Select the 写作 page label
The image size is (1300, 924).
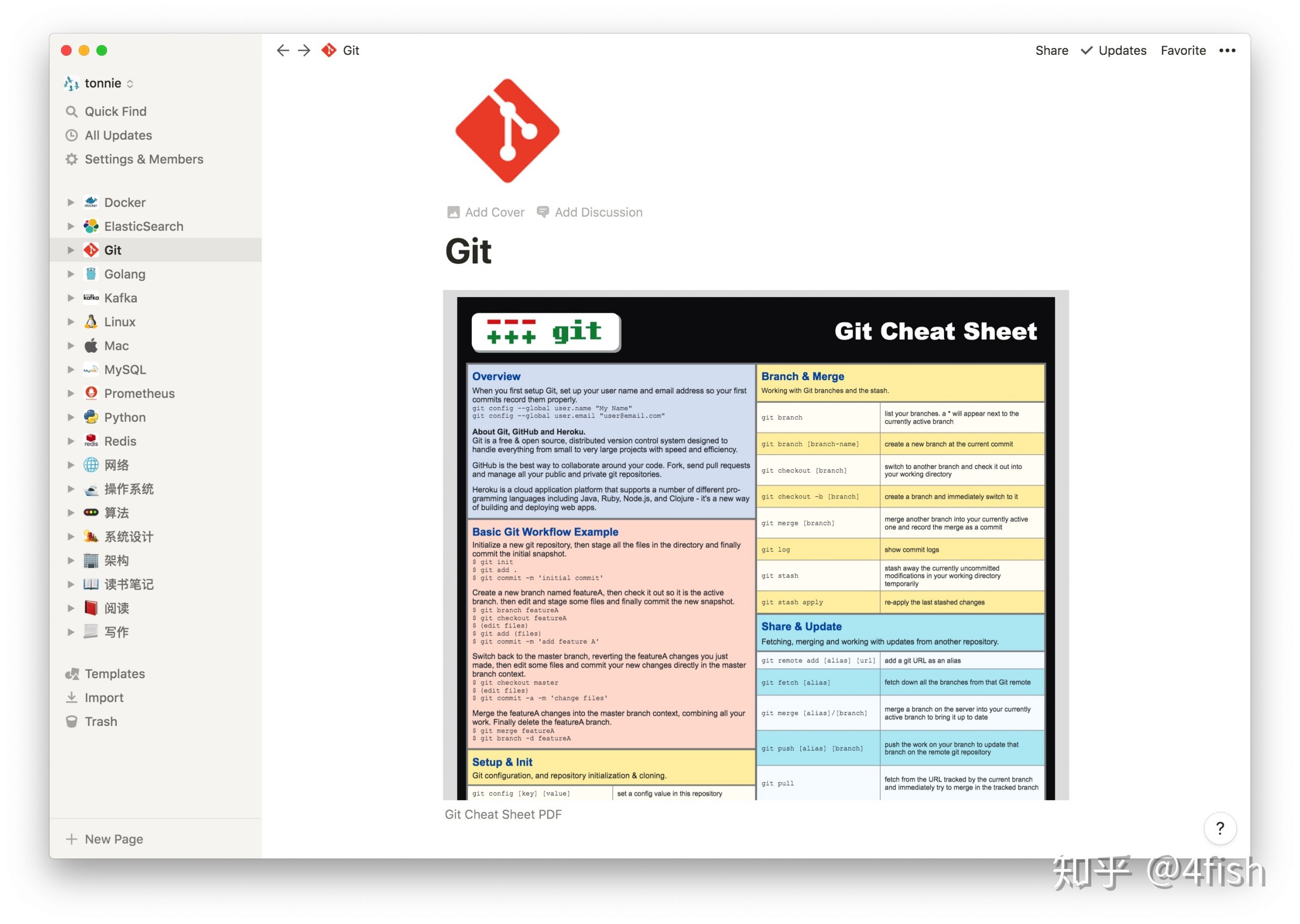pyautogui.click(x=117, y=633)
